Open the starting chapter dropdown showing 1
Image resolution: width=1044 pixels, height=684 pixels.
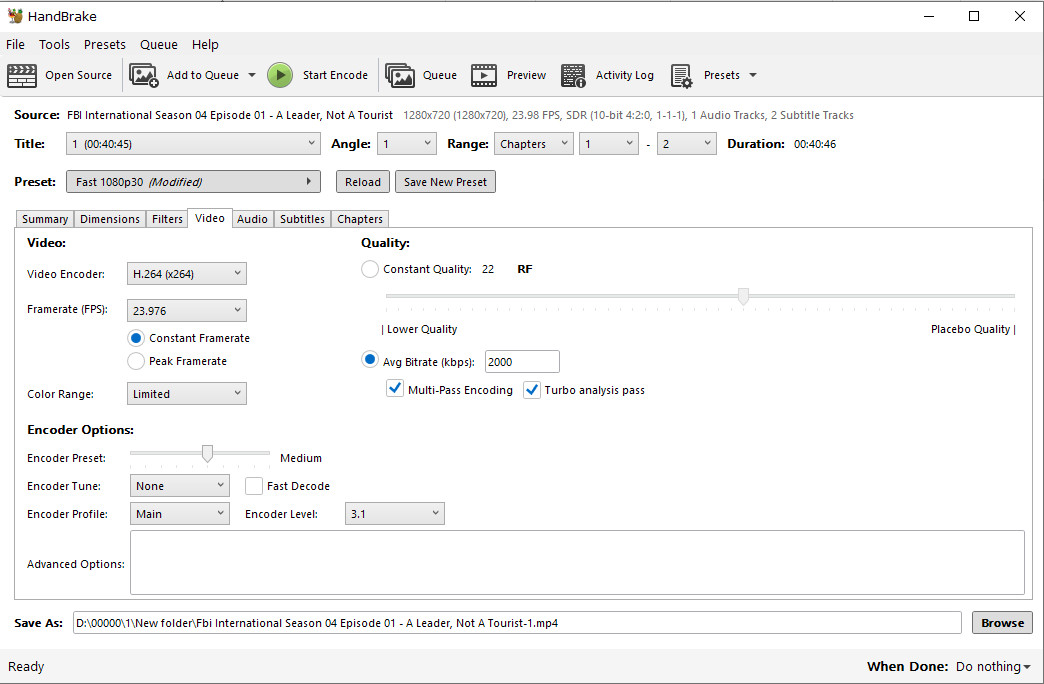point(609,144)
